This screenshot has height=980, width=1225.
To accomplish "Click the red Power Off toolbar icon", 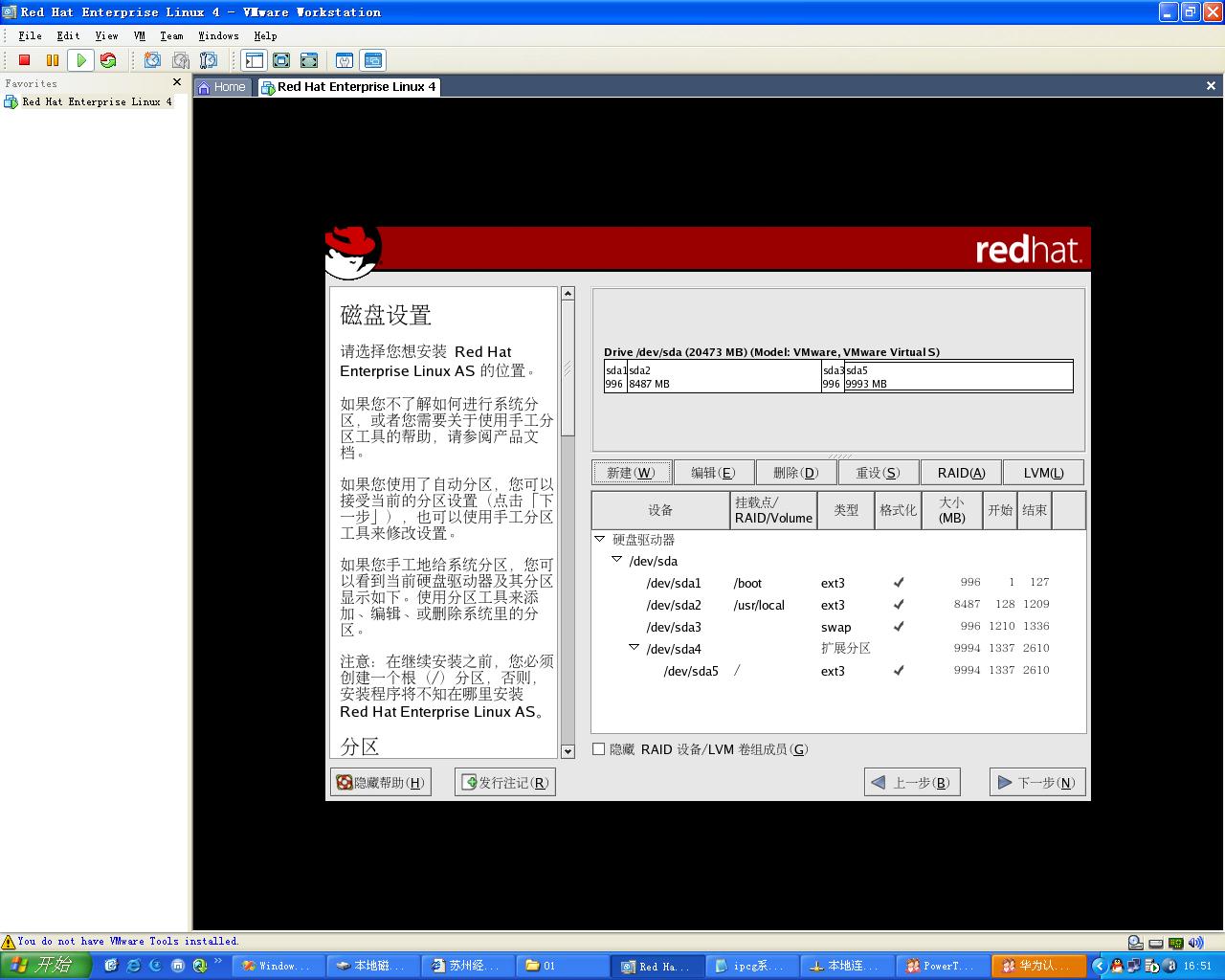I will point(25,60).
